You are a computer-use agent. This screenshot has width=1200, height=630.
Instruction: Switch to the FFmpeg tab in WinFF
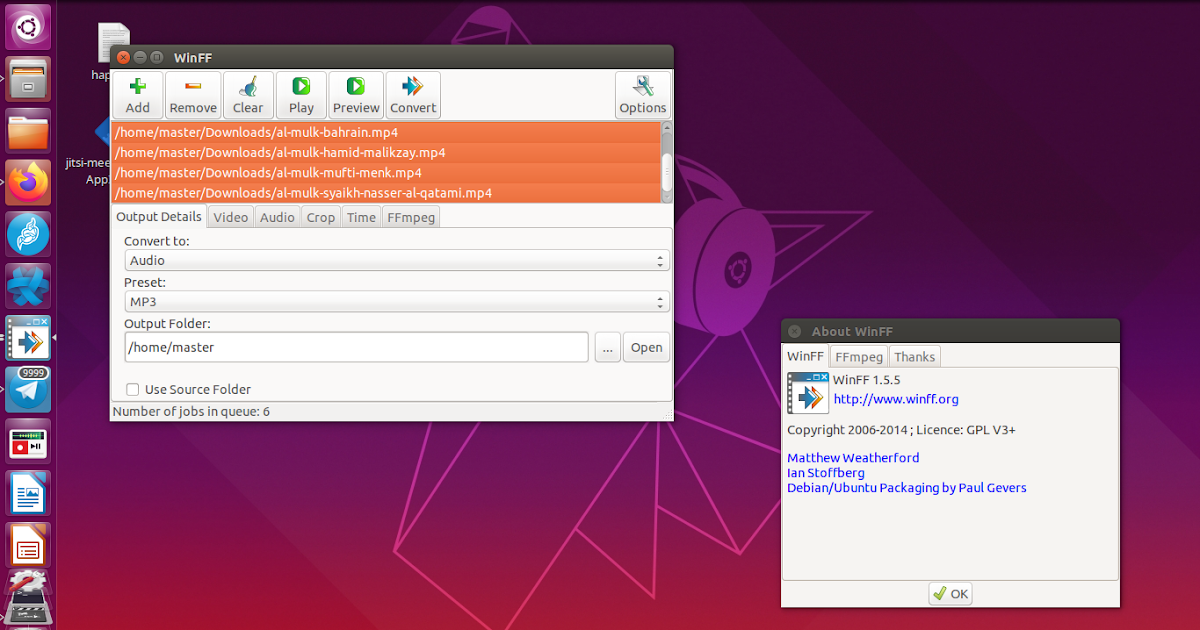pyautogui.click(x=410, y=217)
